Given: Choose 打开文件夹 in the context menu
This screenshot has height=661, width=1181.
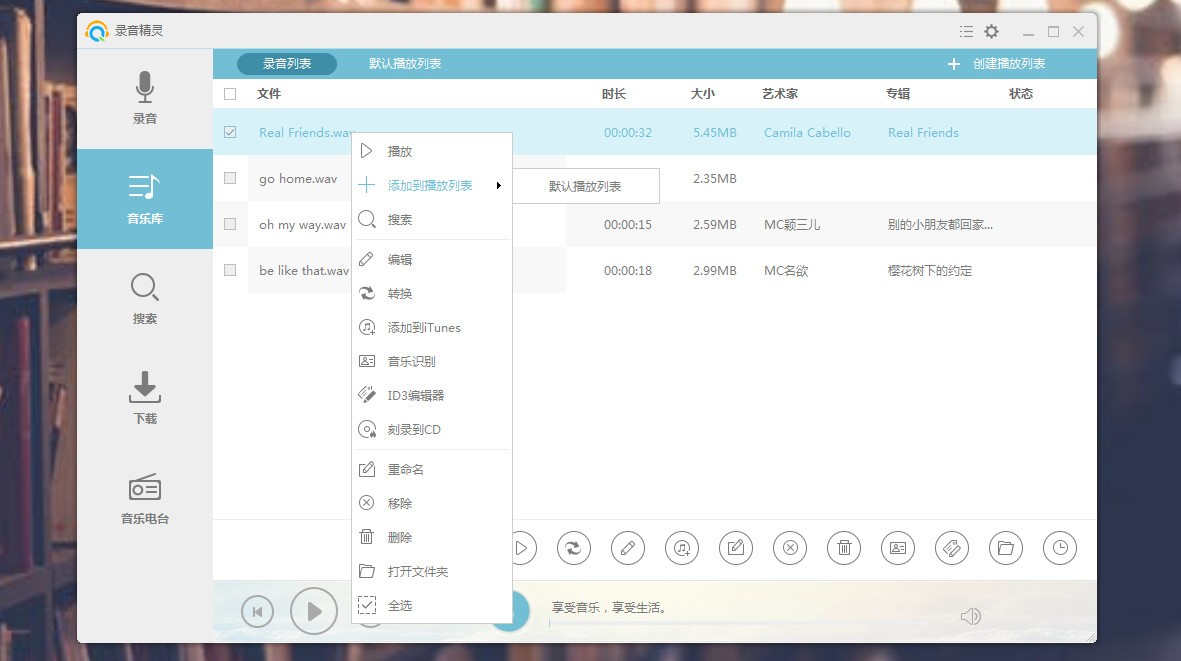Looking at the screenshot, I should tap(432, 571).
